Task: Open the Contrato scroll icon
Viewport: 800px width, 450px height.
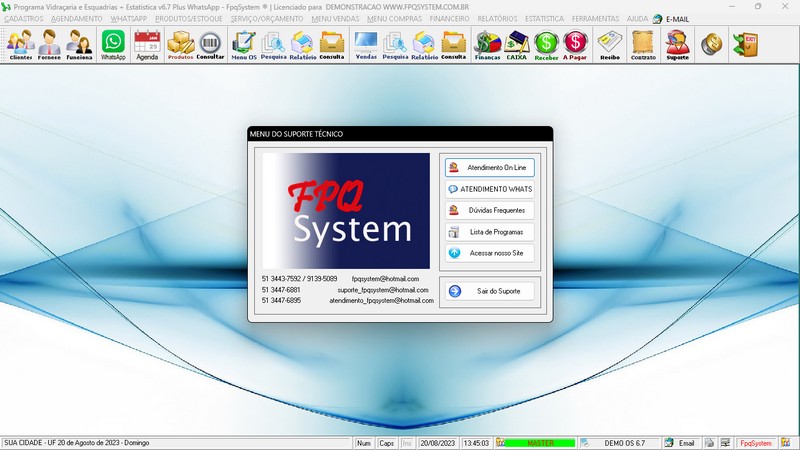Action: (x=643, y=45)
